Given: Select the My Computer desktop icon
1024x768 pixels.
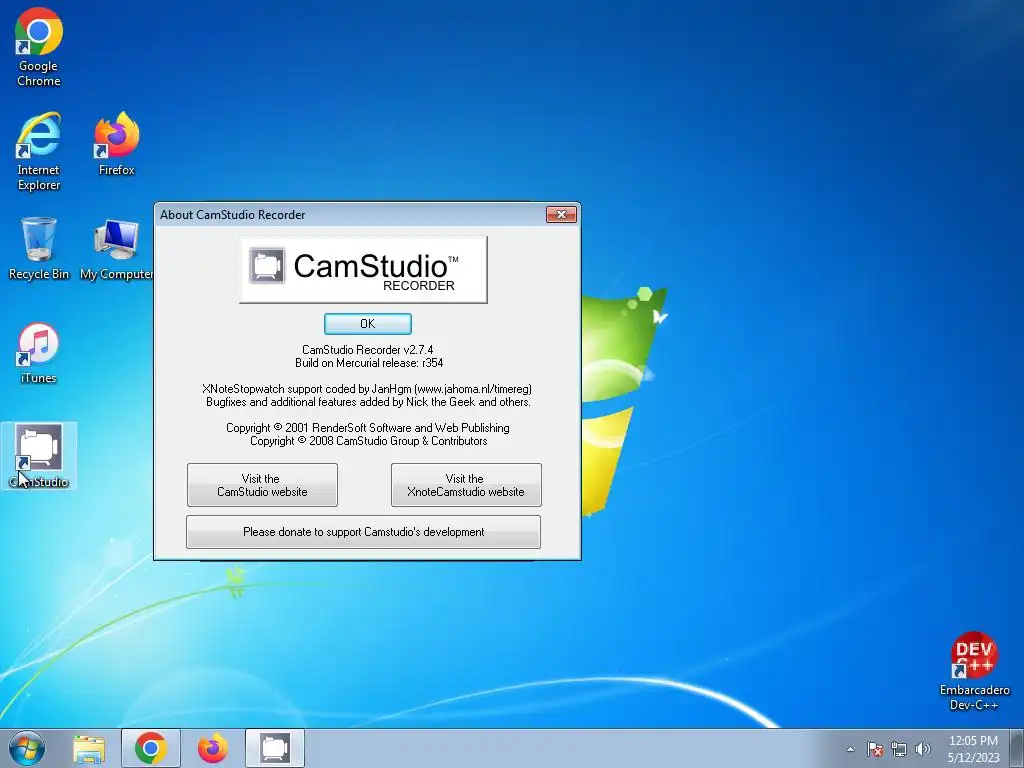Looking at the screenshot, I should pos(116,248).
